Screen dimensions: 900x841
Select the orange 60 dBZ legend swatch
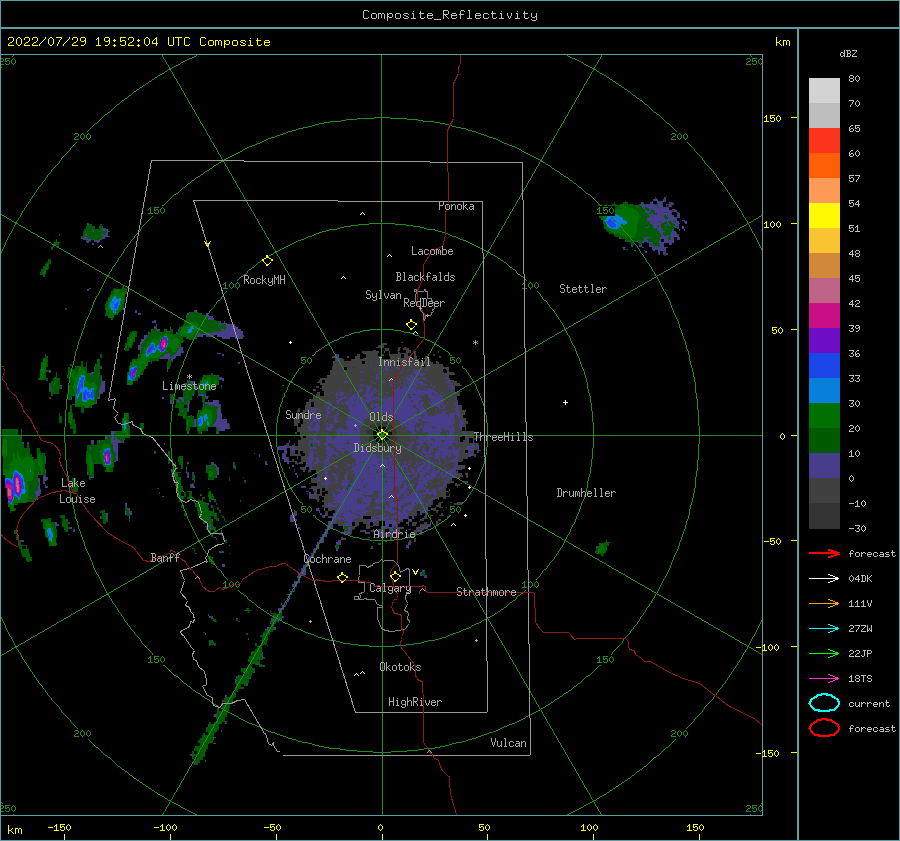(x=824, y=165)
